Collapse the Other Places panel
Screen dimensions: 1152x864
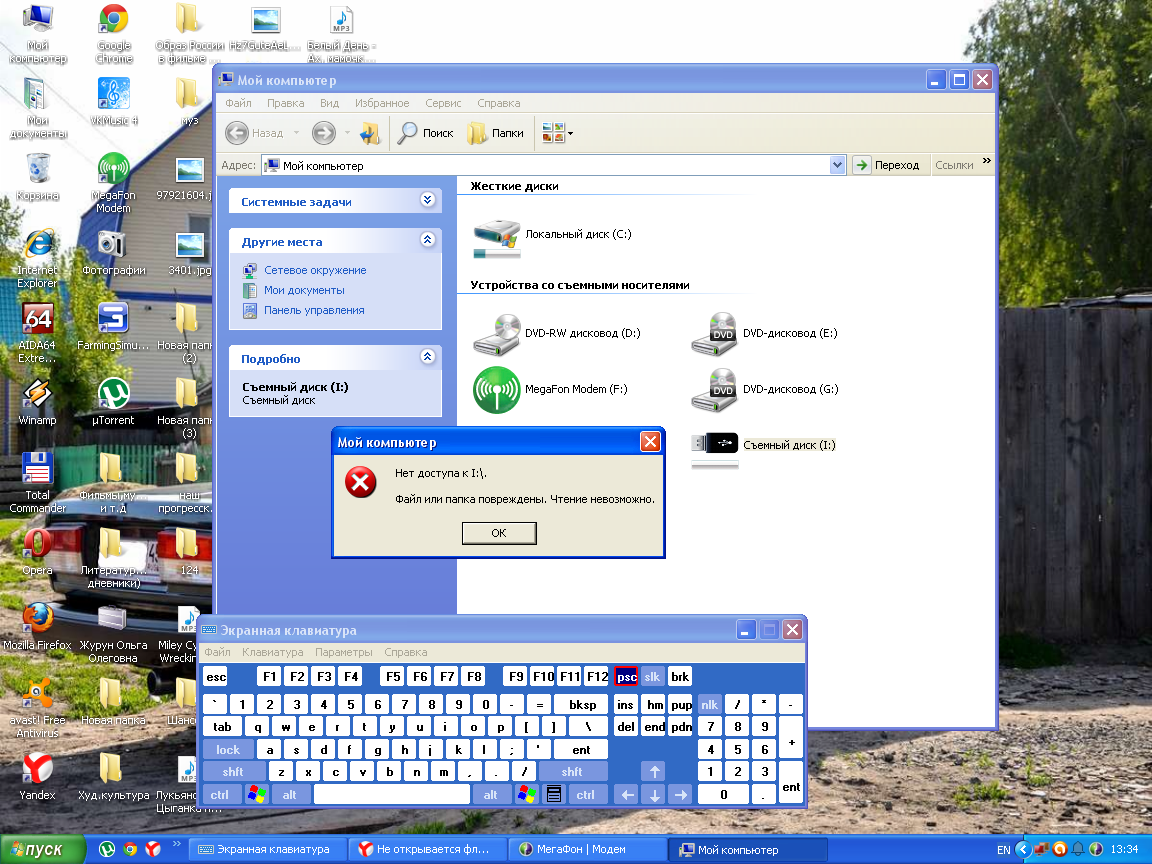coord(428,240)
